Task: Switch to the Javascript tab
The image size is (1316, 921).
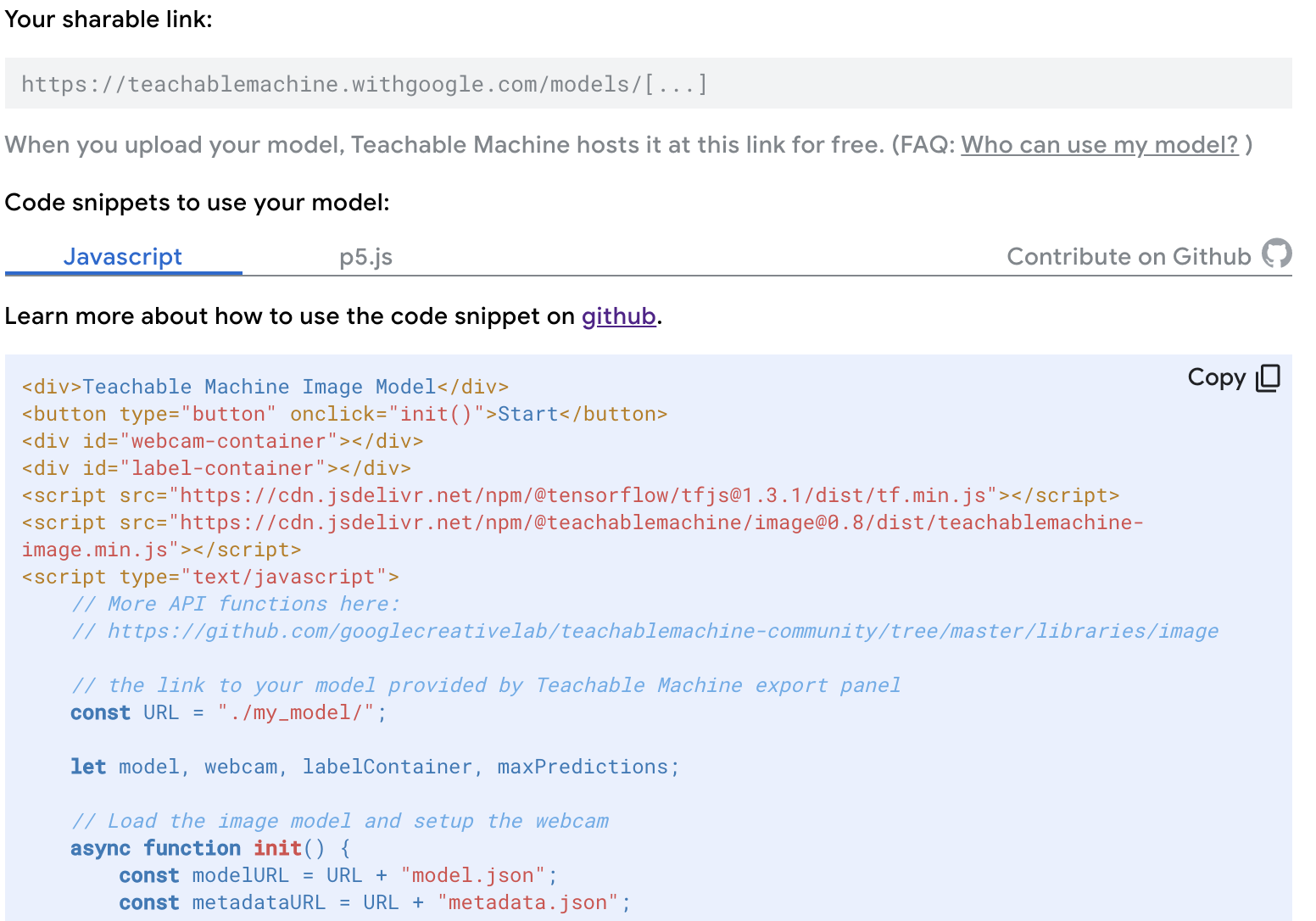Action: click(x=123, y=257)
